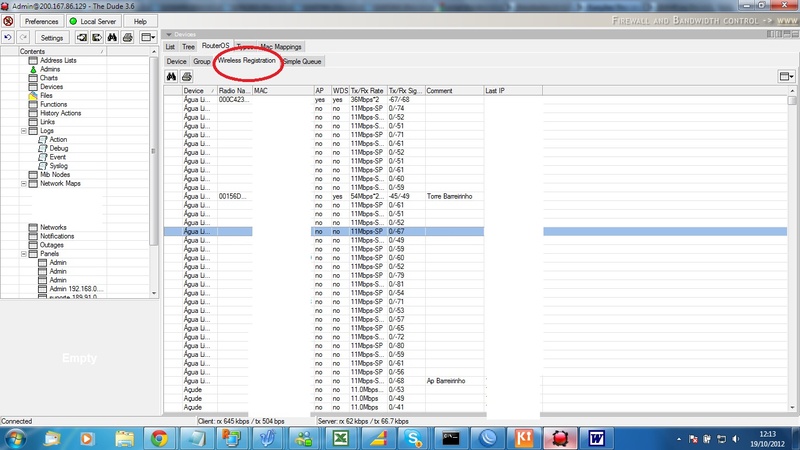This screenshot has height=450, width=800.
Task: Sort by the Contents column header
Action: coord(62,51)
